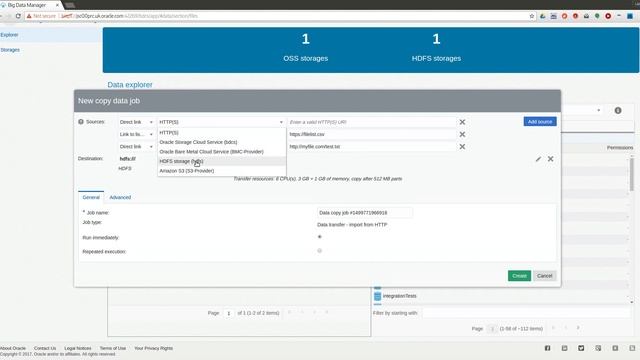Open the first Direct link type dropdown
The height and width of the screenshot is (360, 640).
coord(136,122)
